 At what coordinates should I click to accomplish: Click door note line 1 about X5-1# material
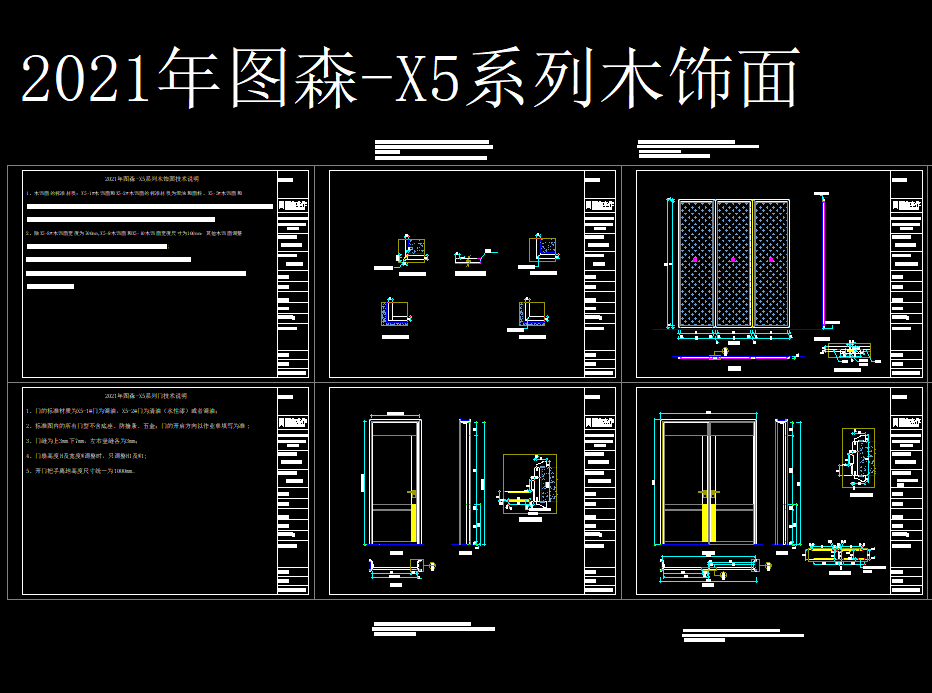122,411
